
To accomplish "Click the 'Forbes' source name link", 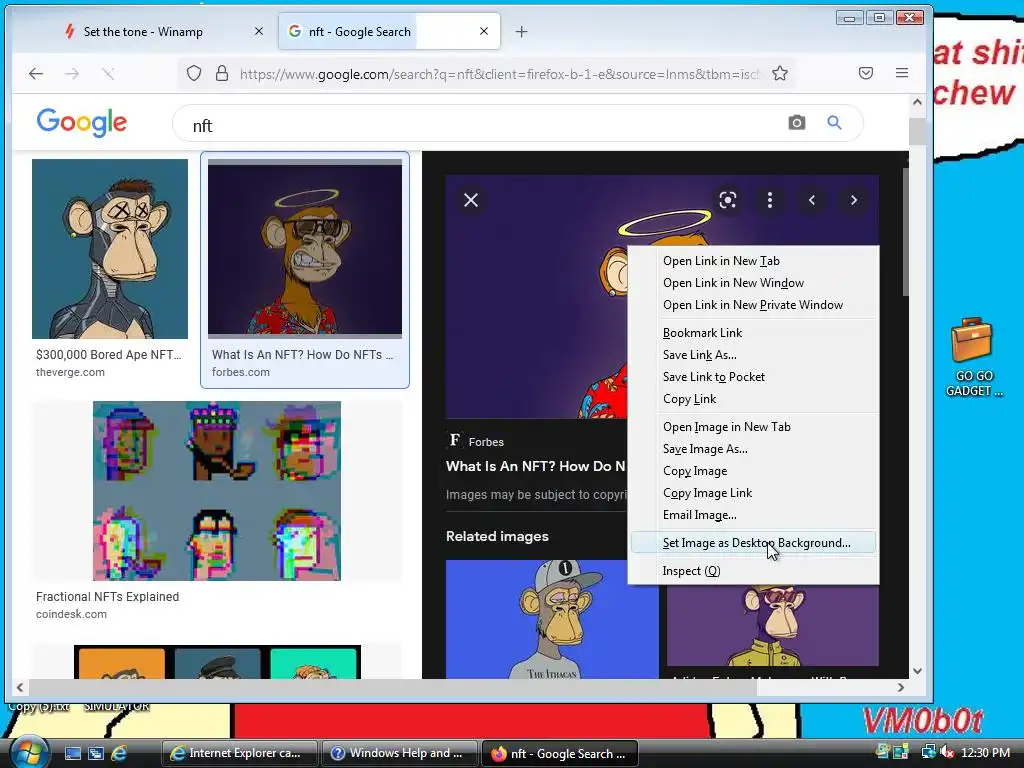I will (x=486, y=442).
